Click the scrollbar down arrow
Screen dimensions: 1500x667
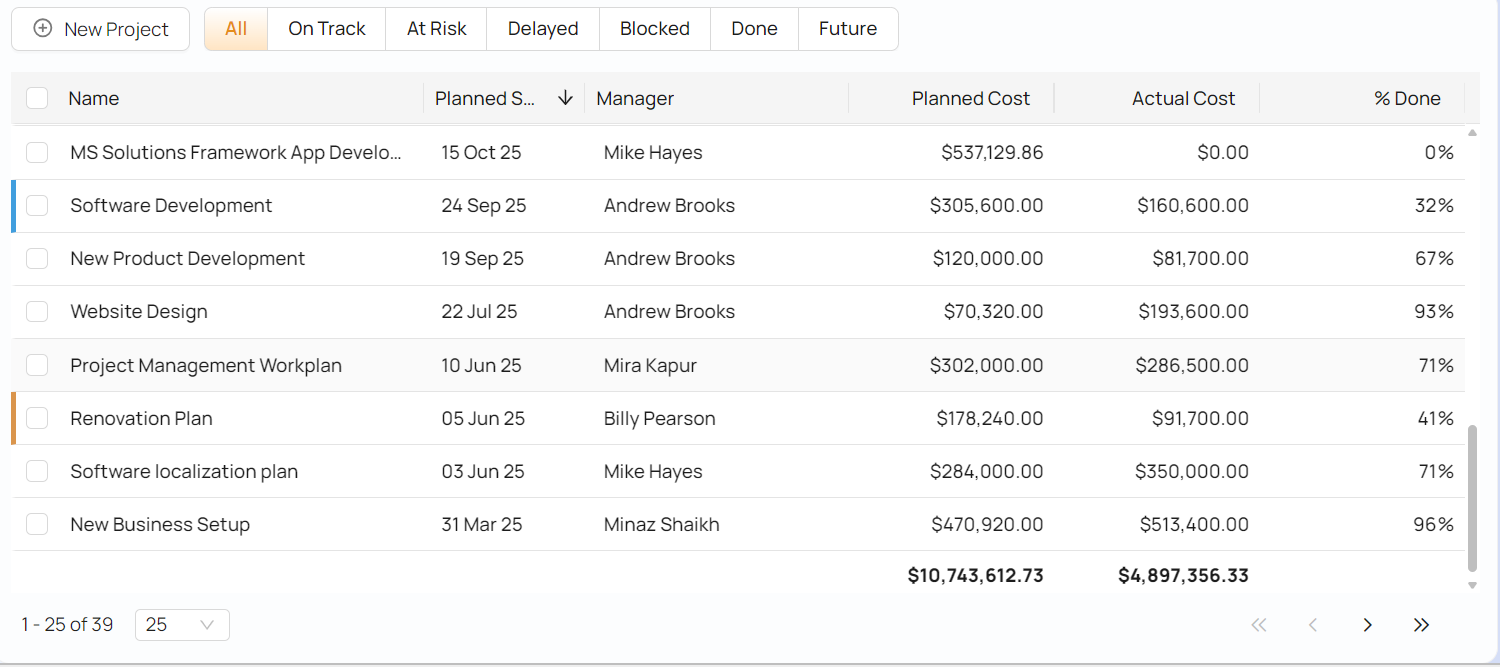pos(1472,586)
